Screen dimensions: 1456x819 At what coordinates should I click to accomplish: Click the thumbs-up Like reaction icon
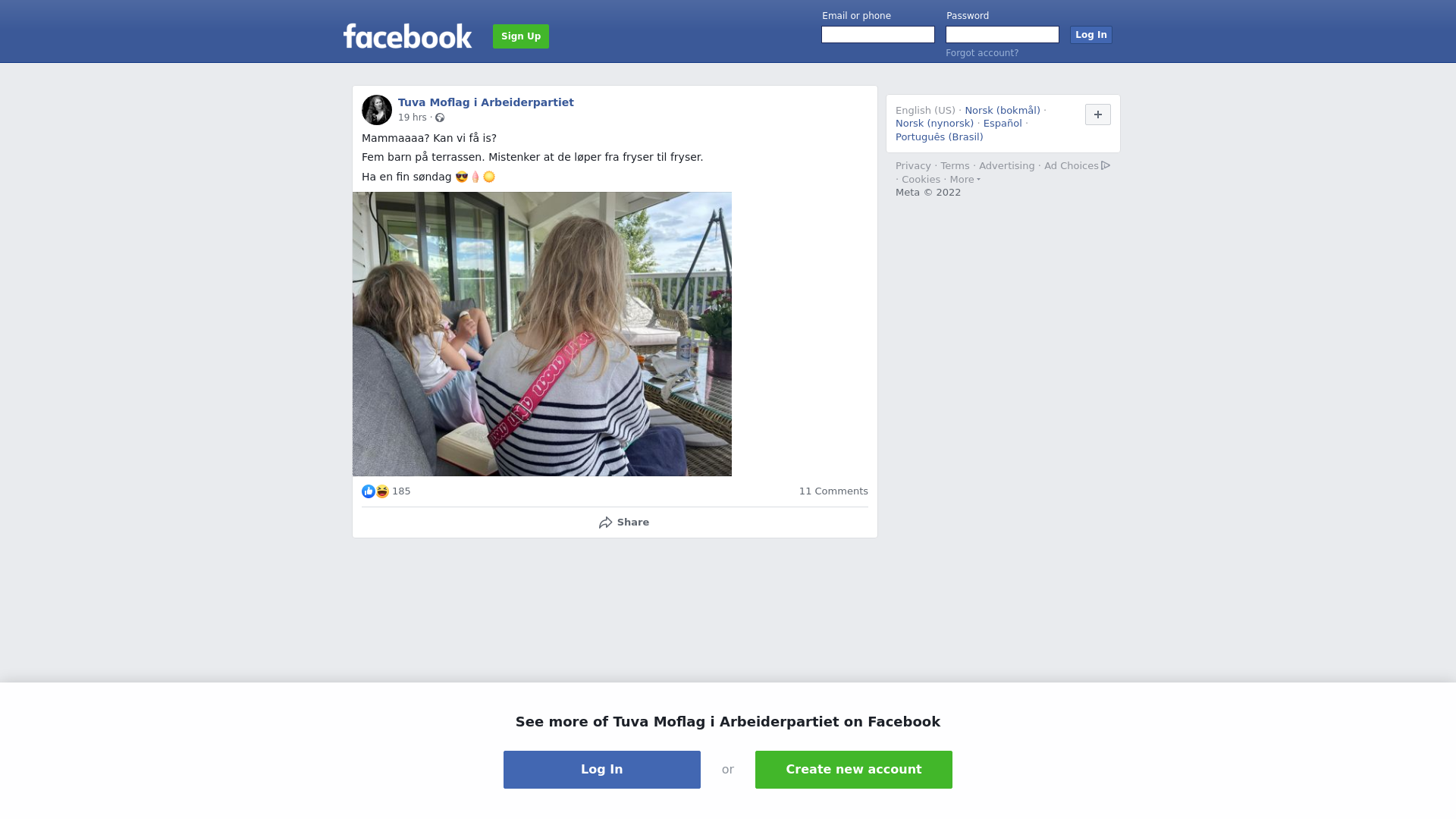click(369, 491)
